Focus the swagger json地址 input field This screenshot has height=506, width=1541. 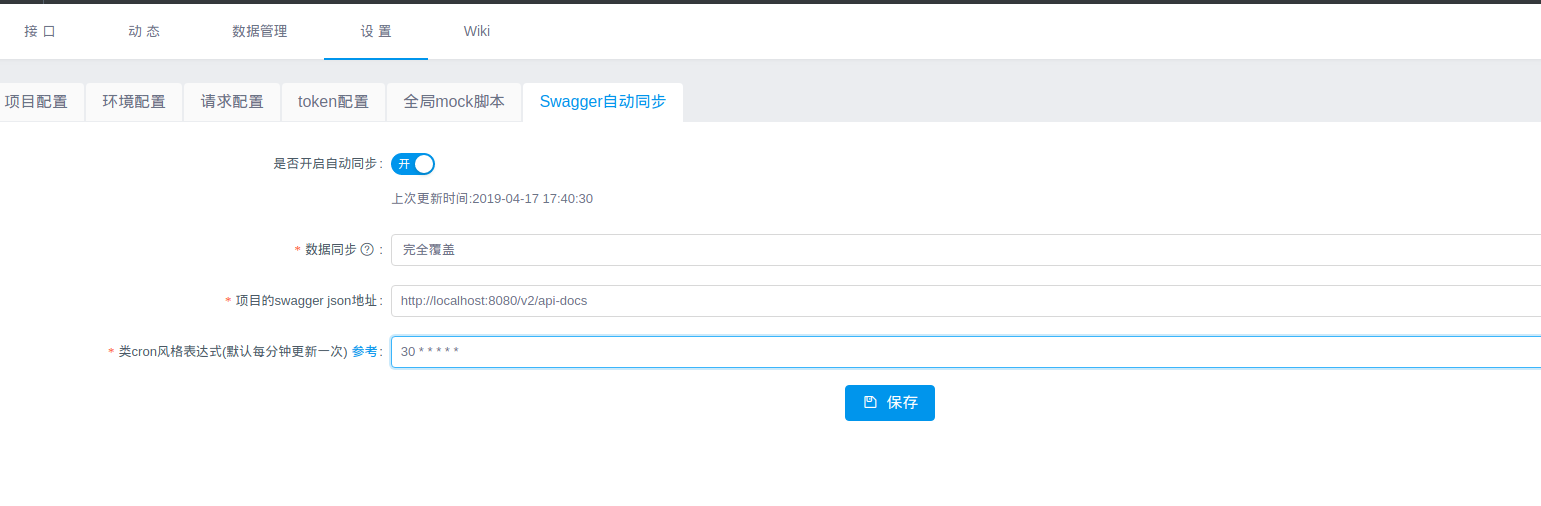pyautogui.click(x=966, y=301)
